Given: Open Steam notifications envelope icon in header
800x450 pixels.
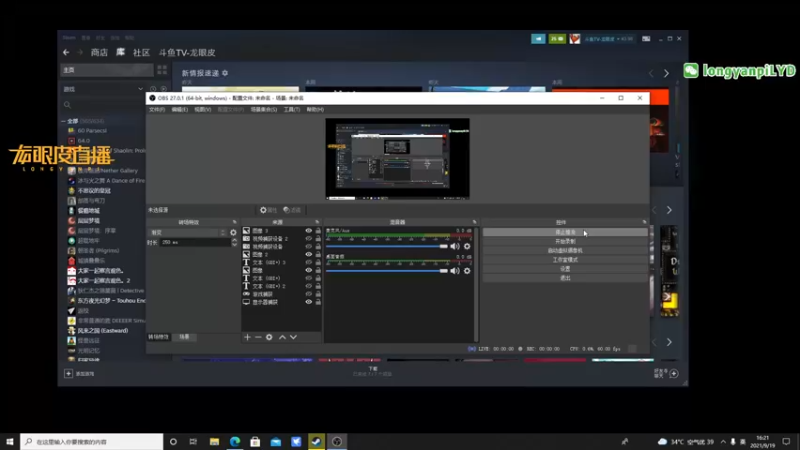Looking at the screenshot, I should (557, 39).
